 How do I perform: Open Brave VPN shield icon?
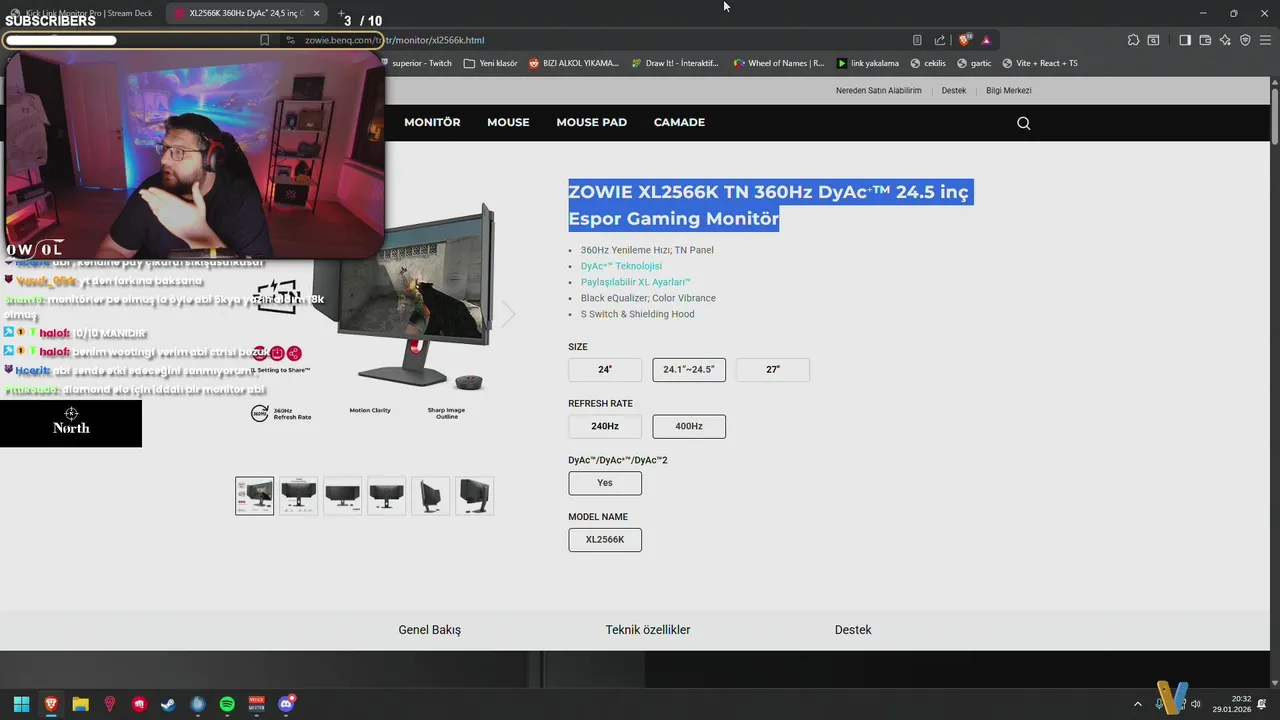[x=1245, y=40]
